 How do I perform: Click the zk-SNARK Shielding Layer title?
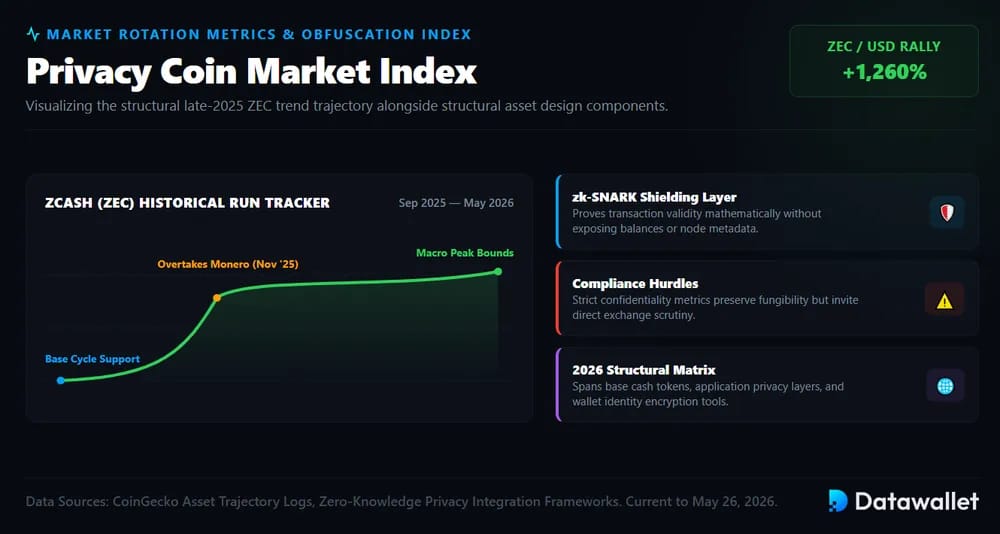coord(654,197)
